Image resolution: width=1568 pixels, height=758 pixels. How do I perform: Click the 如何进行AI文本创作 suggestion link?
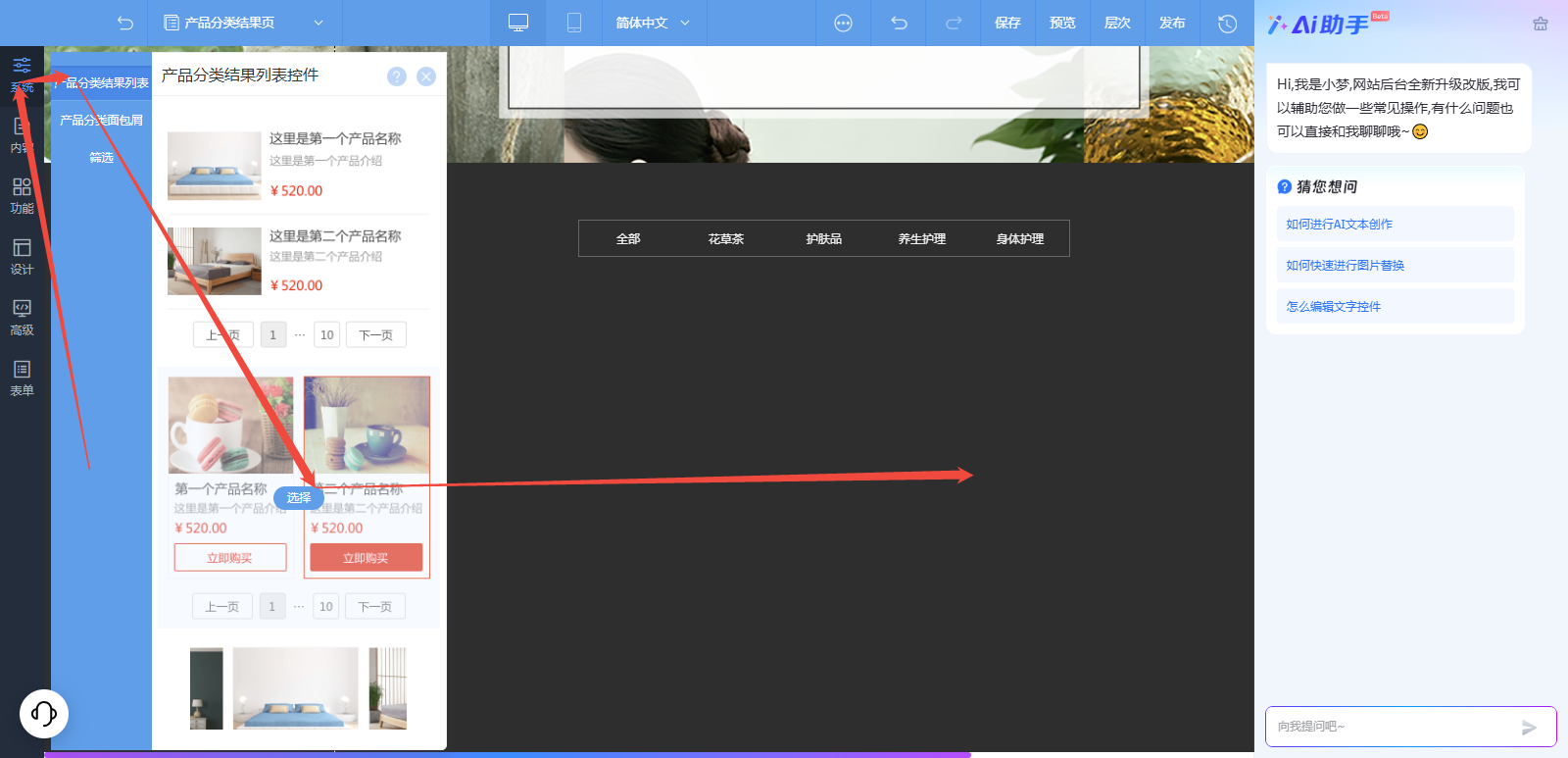coord(1339,224)
